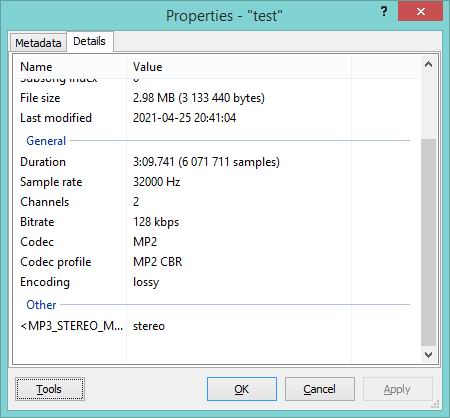Screen dimensions: 450x418
Task: Click the Cancel button
Action: (319, 389)
